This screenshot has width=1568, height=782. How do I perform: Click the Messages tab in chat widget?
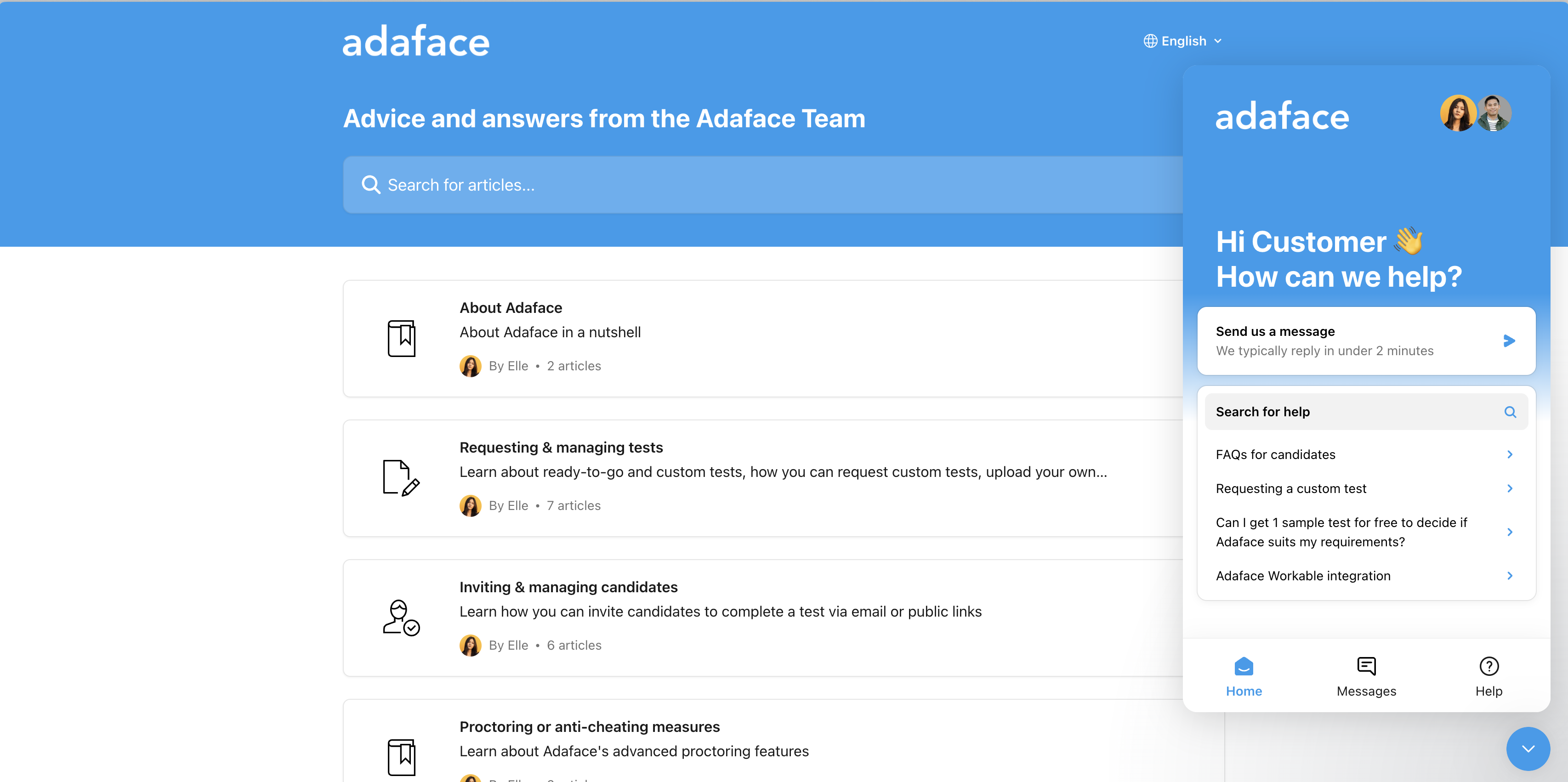[x=1366, y=675]
